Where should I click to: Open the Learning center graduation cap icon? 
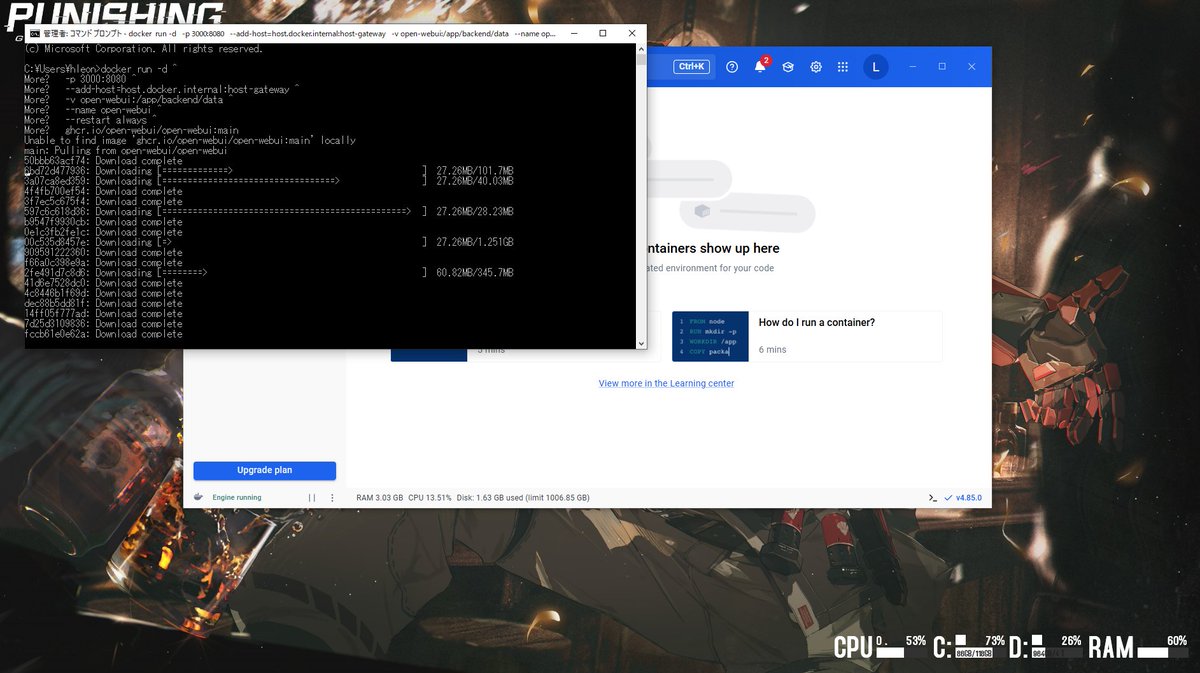pyautogui.click(x=788, y=67)
